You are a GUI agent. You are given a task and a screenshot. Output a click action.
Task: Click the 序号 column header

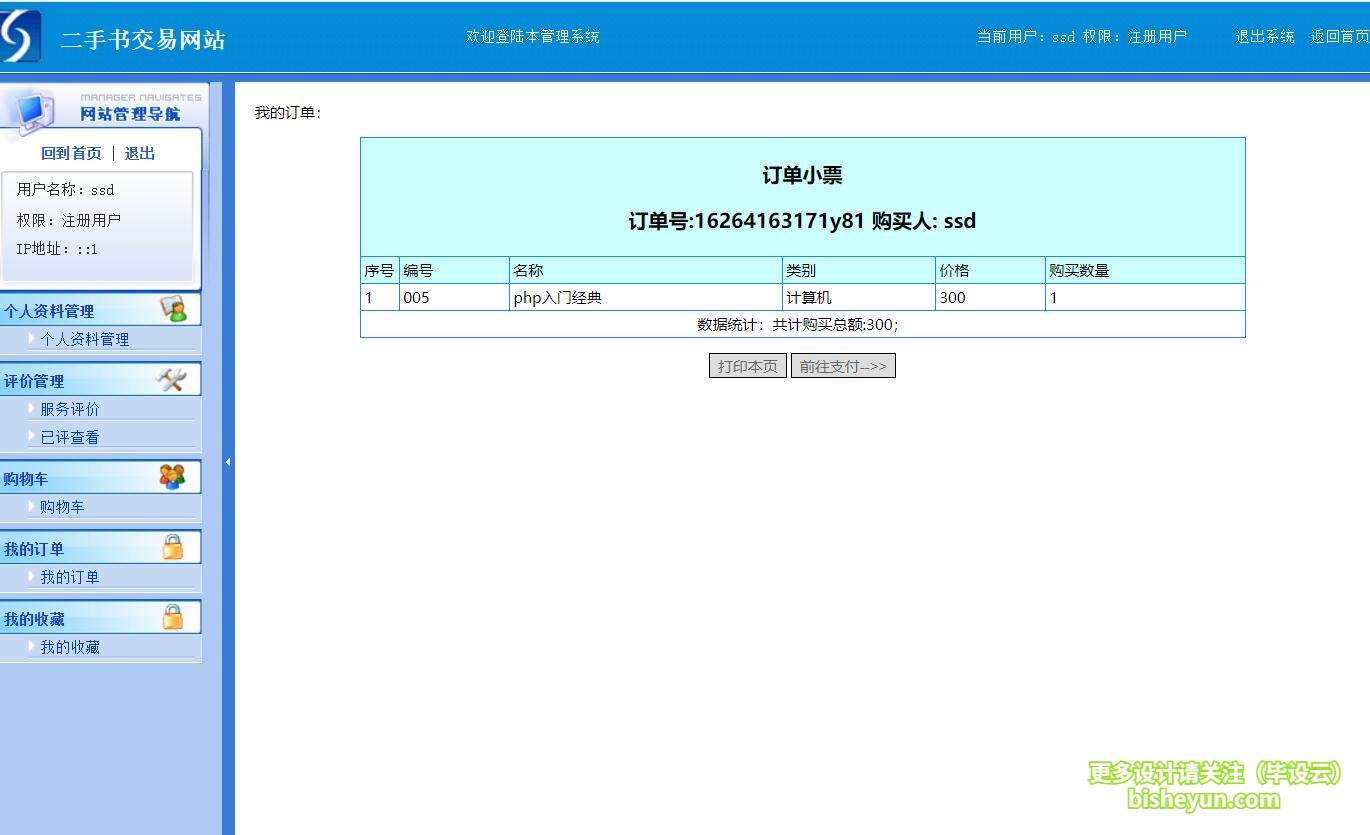click(x=380, y=270)
